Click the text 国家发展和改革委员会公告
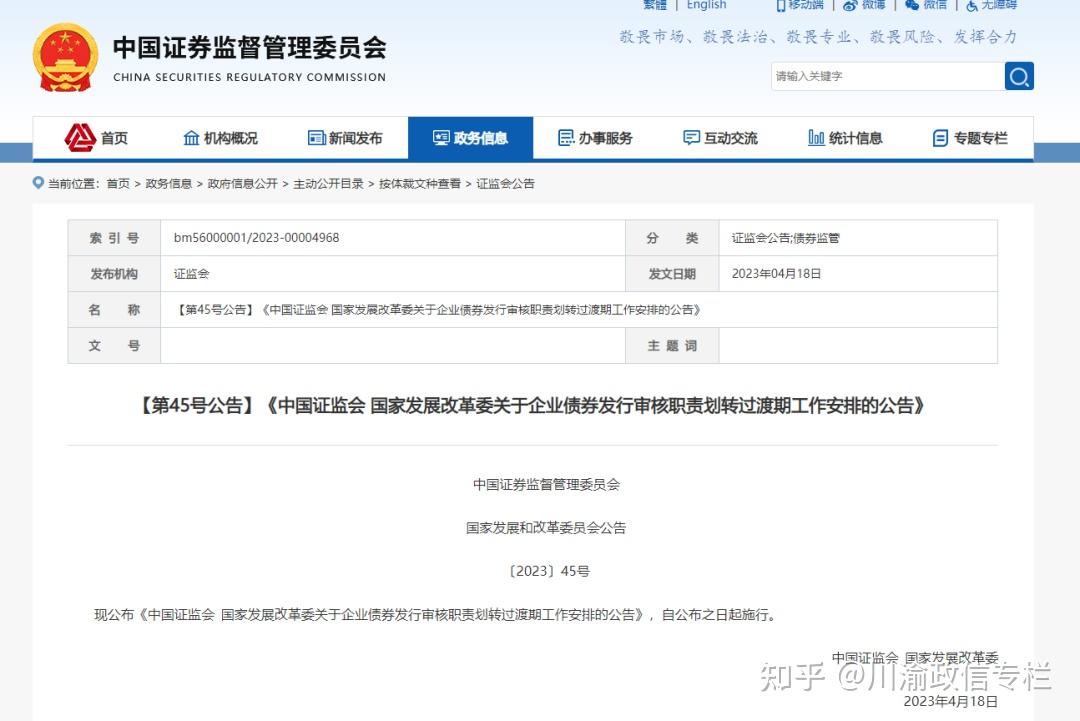This screenshot has height=721, width=1080. tap(546, 528)
